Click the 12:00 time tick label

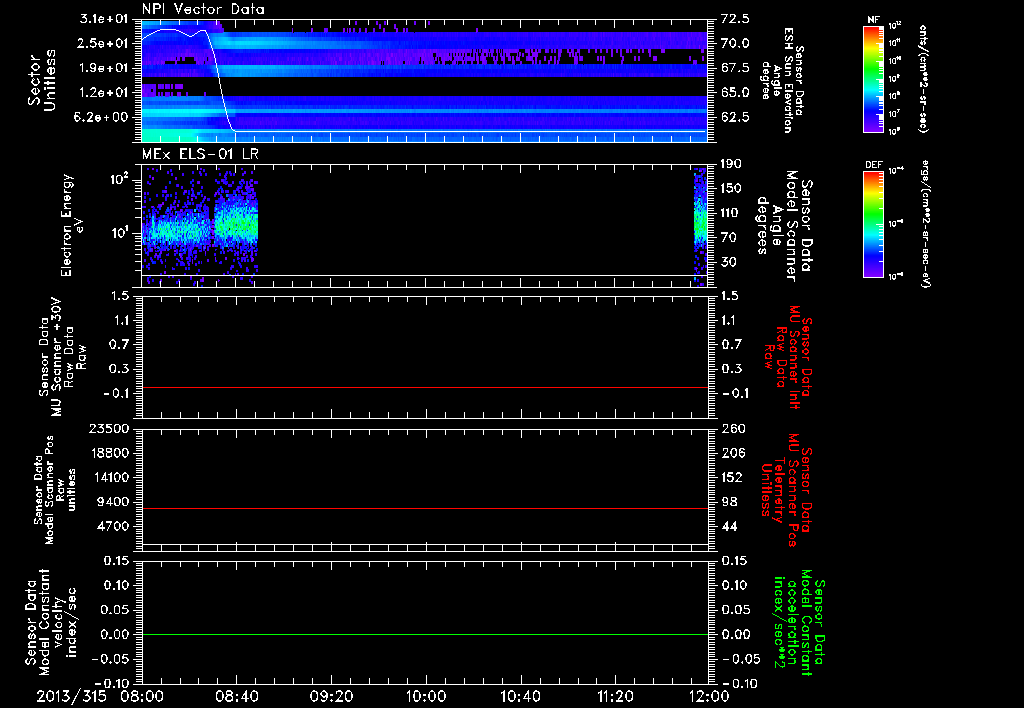(x=709, y=696)
